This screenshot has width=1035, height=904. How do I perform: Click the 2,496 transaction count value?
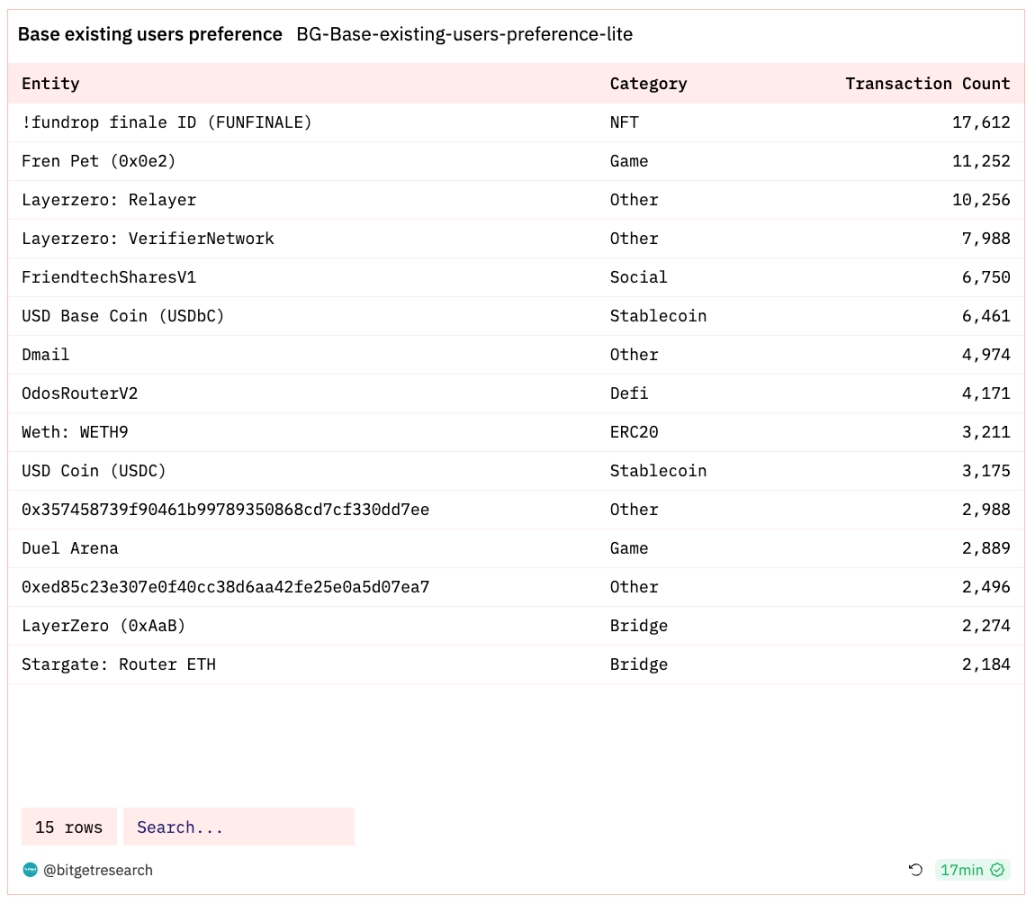point(986,587)
